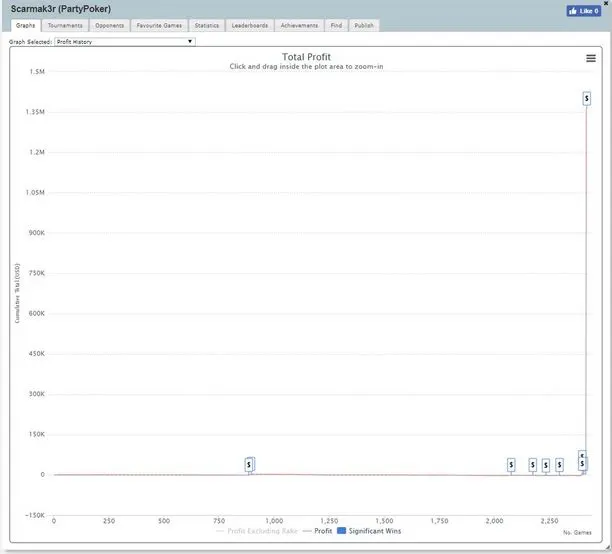
Task: Open the chart hamburger context menu
Action: tap(591, 58)
